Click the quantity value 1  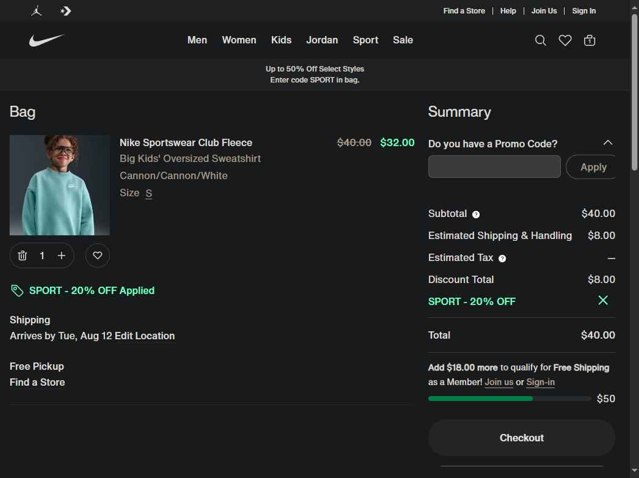point(42,256)
